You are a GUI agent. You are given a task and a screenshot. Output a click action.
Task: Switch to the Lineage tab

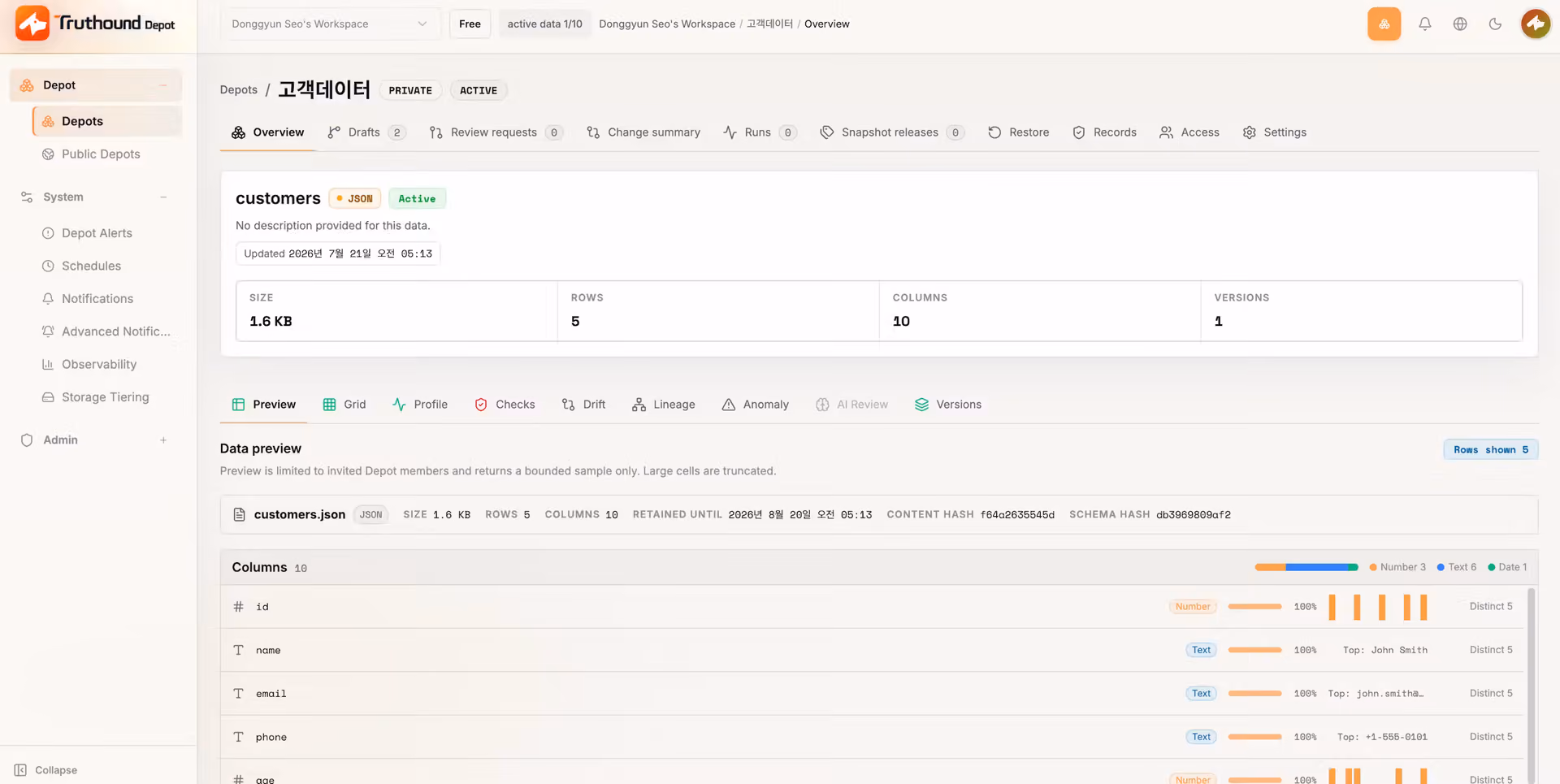coord(664,405)
